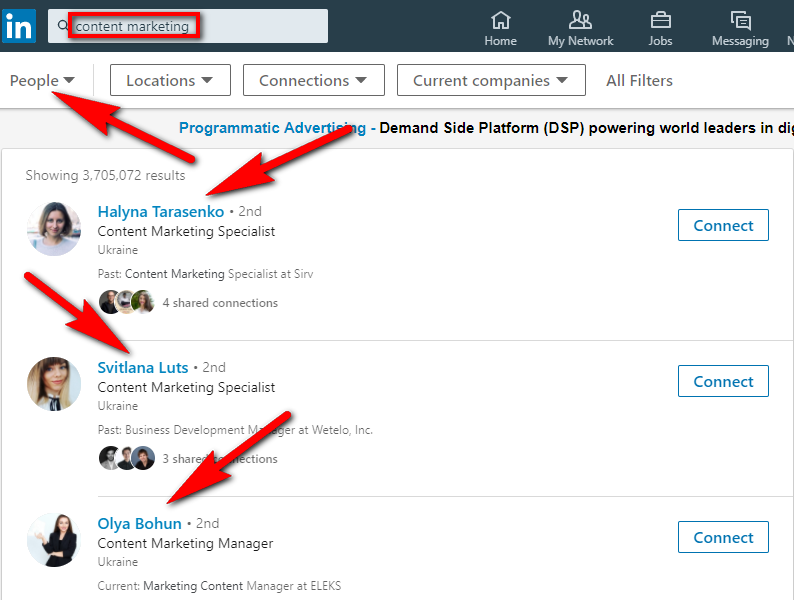
Task: Click shared connection avatars under Svitlana Luts
Action: [x=127, y=458]
